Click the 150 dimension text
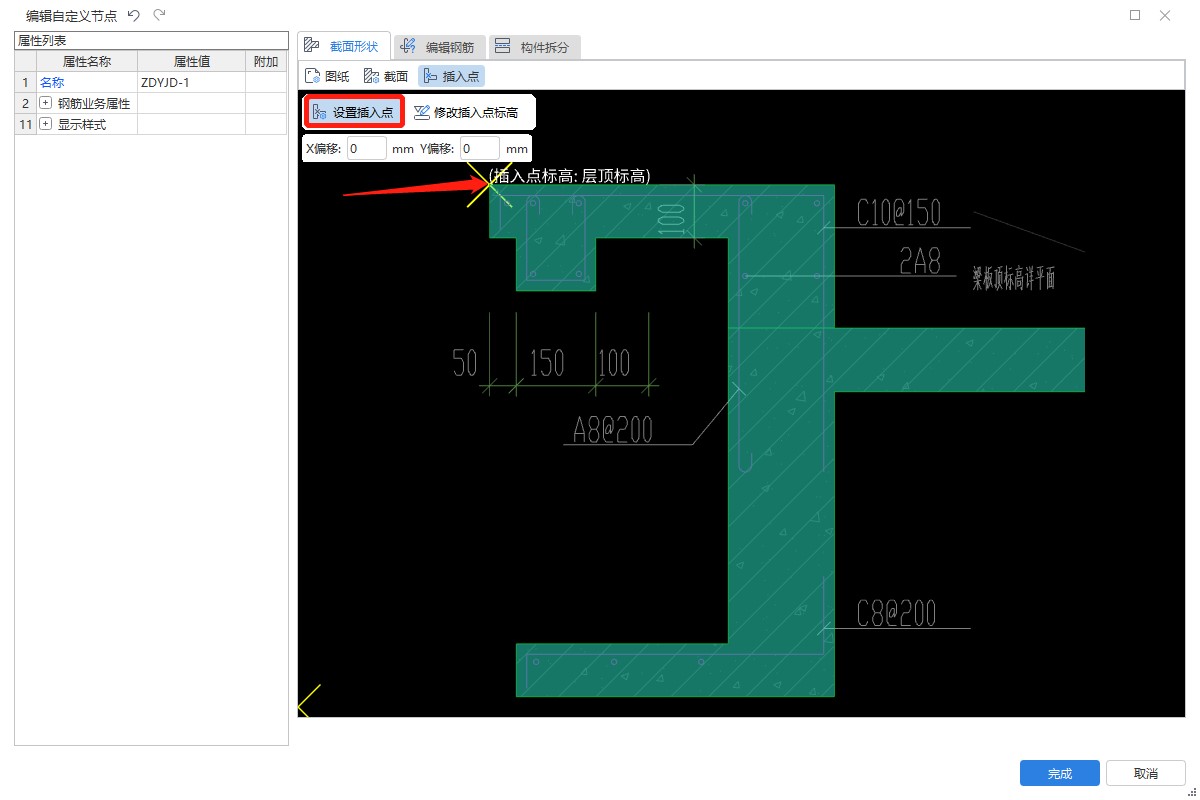The height and width of the screenshot is (800, 1200). [547, 363]
